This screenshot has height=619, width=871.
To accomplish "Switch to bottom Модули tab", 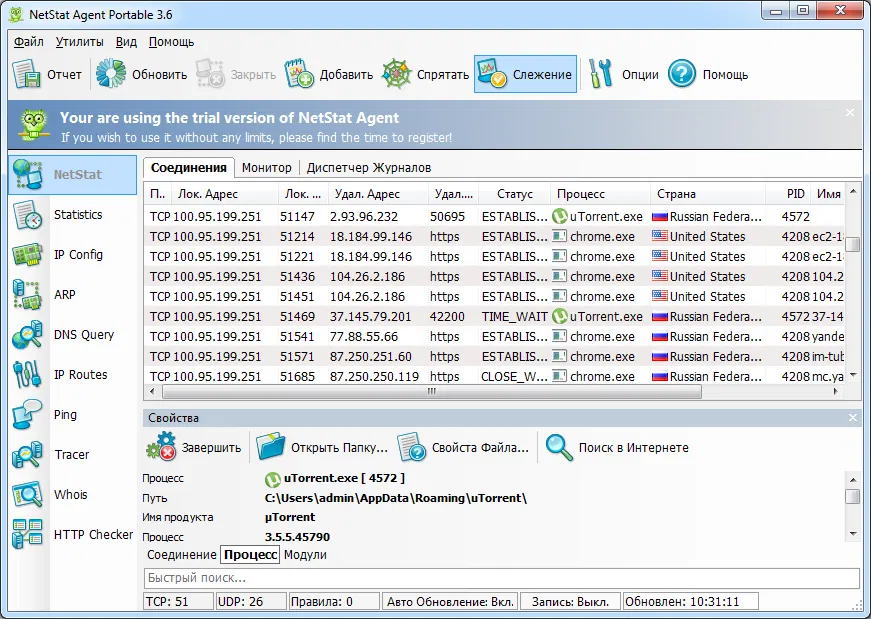I will coord(305,555).
